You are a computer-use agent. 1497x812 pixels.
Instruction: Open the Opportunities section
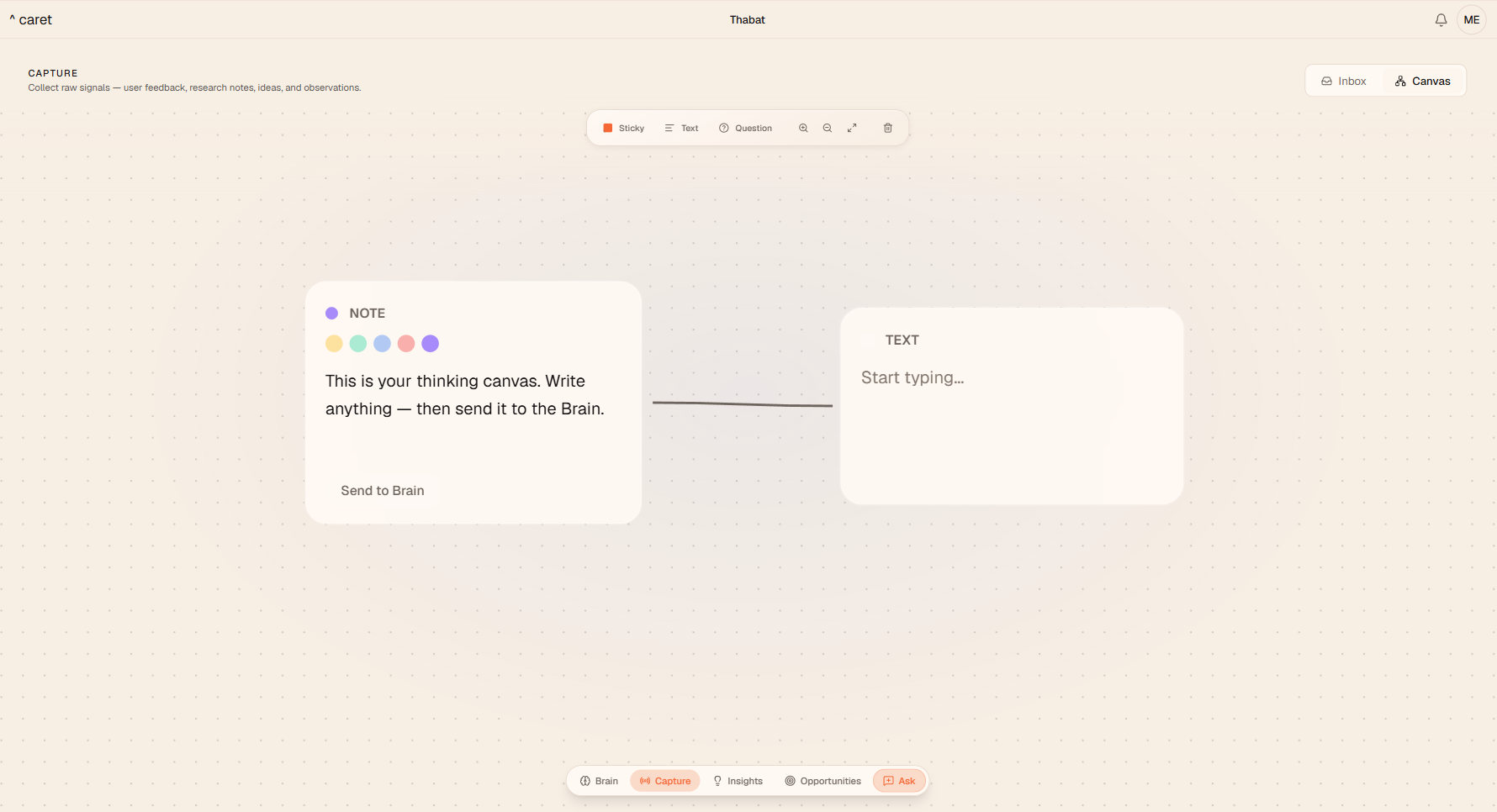click(823, 781)
